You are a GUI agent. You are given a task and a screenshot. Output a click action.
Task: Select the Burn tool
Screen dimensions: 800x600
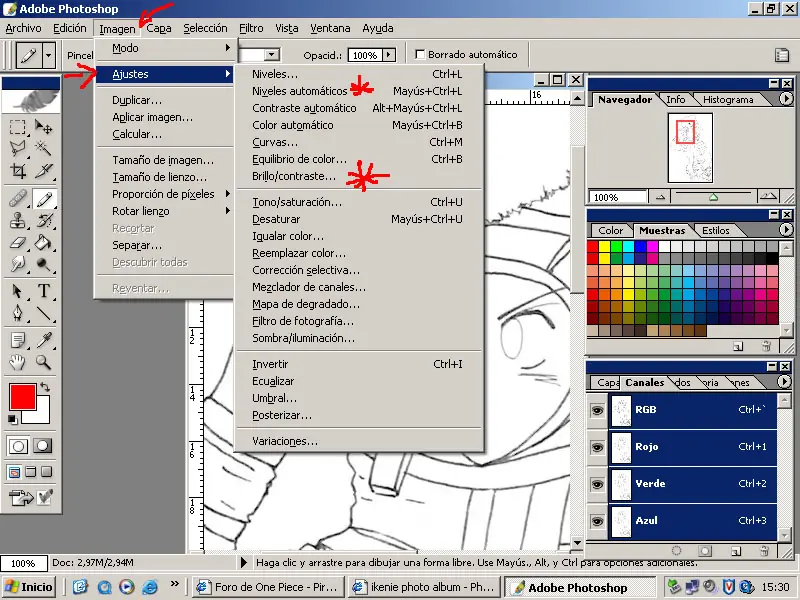(x=44, y=264)
